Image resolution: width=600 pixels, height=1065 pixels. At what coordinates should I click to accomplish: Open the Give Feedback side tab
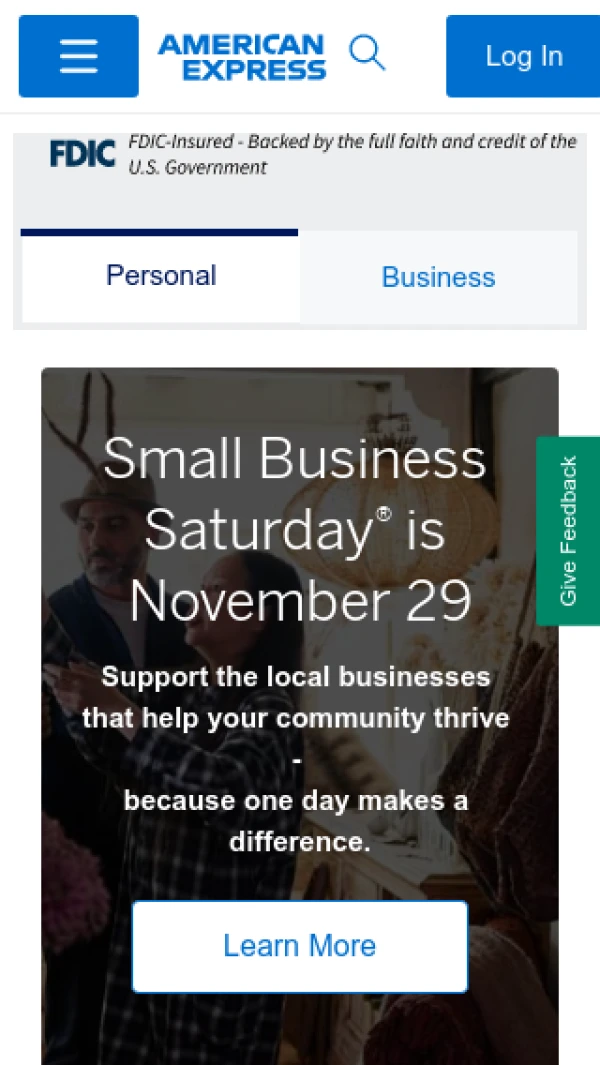568,530
